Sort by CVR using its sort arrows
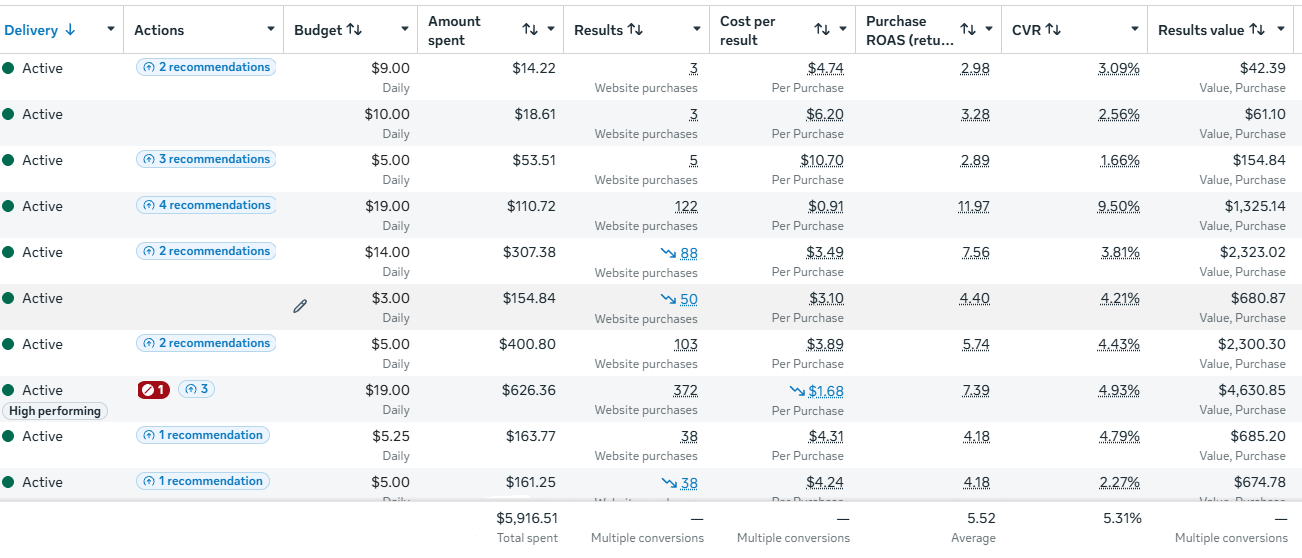 [1053, 30]
